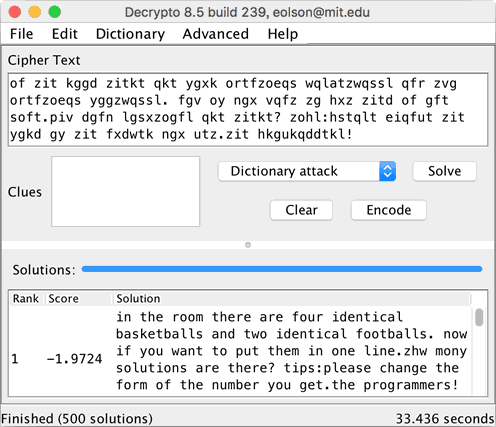Viewport: 496px width, 427px height.
Task: Sort by the Rank column header
Action: 27,299
